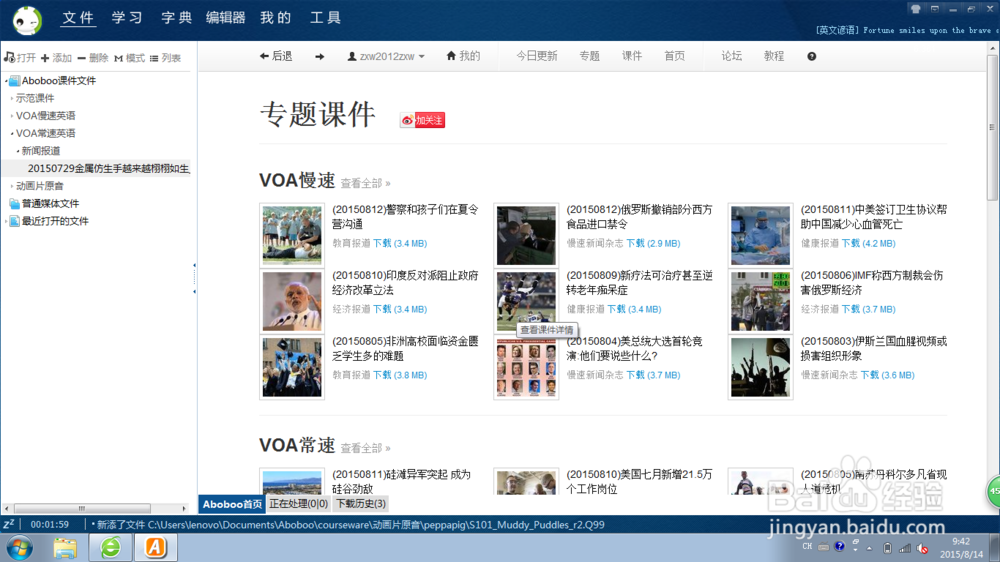Click the 模式 toolbar button

click(x=129, y=58)
